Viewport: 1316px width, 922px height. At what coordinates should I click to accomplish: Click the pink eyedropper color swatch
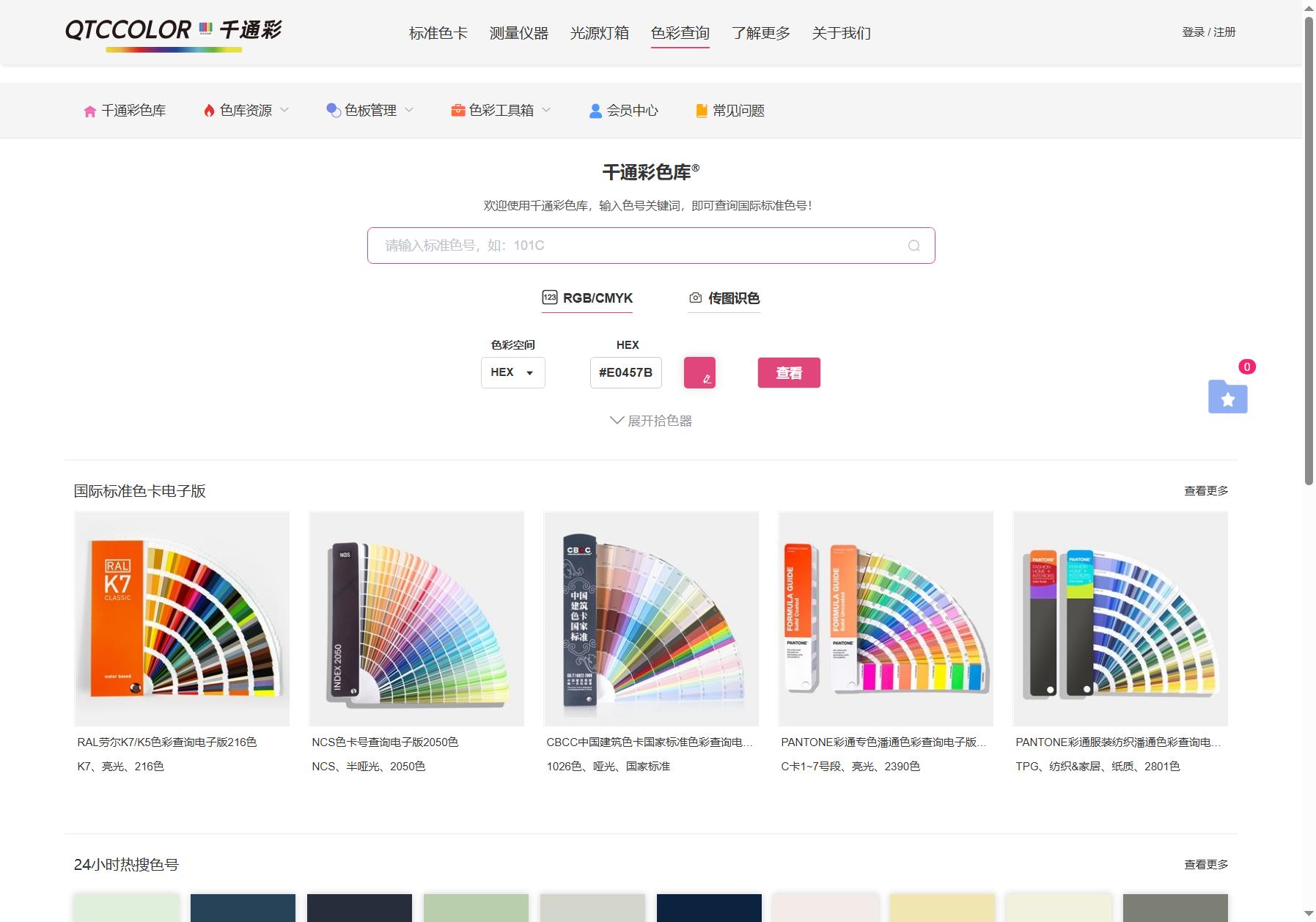click(699, 372)
